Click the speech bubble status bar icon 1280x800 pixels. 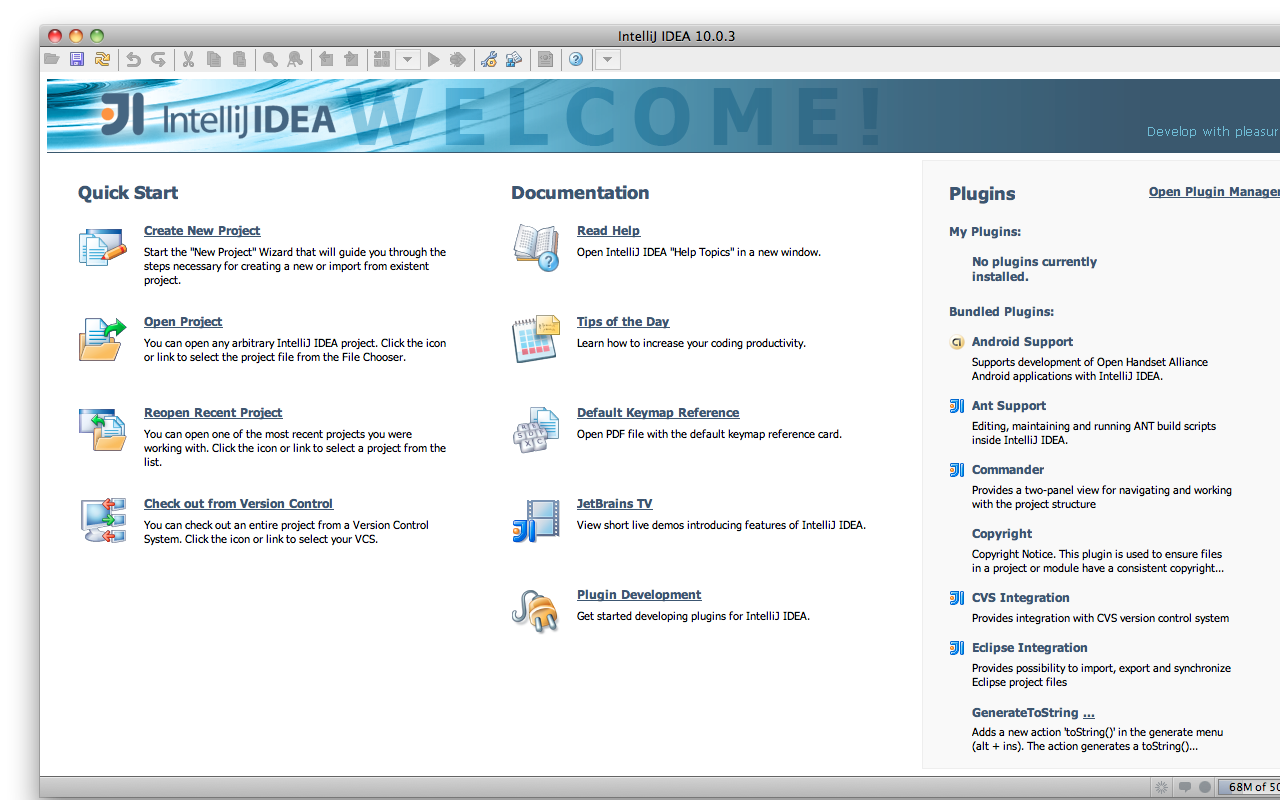[x=1185, y=787]
